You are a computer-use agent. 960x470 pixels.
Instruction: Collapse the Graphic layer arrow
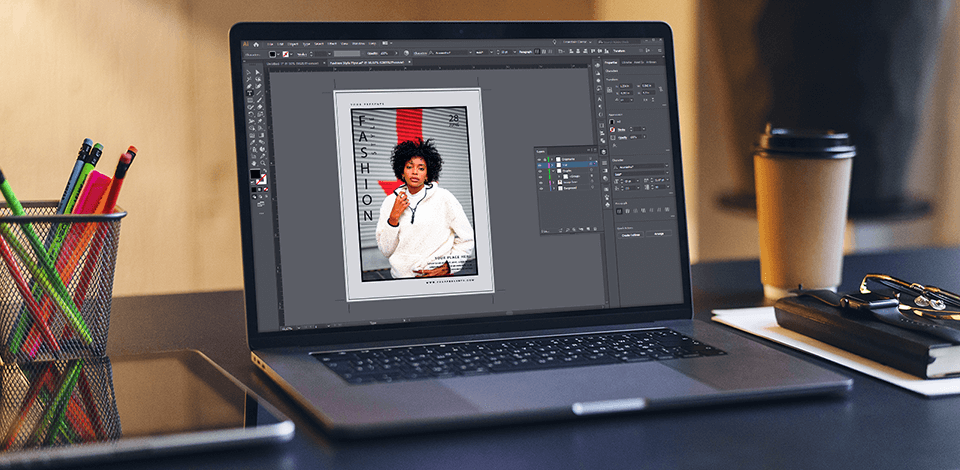pos(553,171)
